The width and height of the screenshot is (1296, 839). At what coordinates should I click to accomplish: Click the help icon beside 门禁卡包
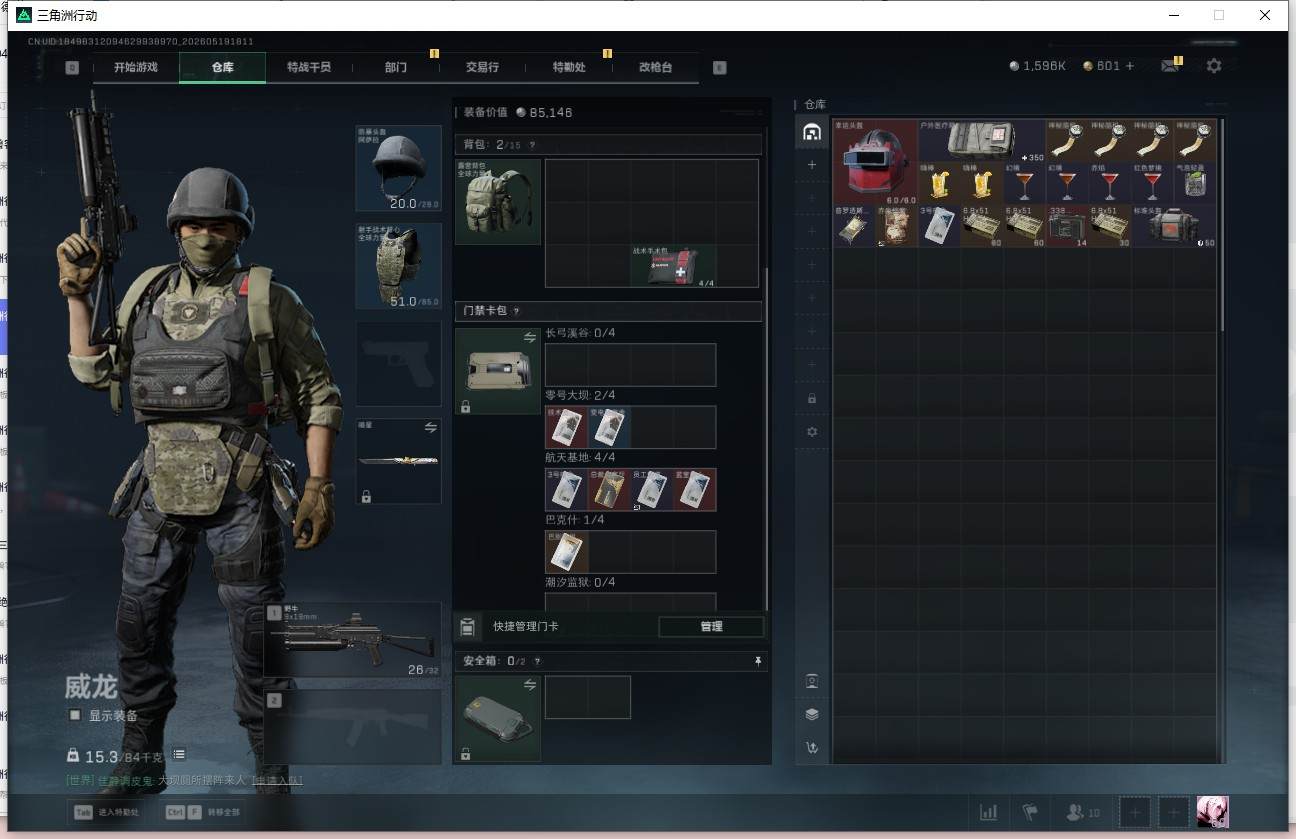(x=516, y=311)
